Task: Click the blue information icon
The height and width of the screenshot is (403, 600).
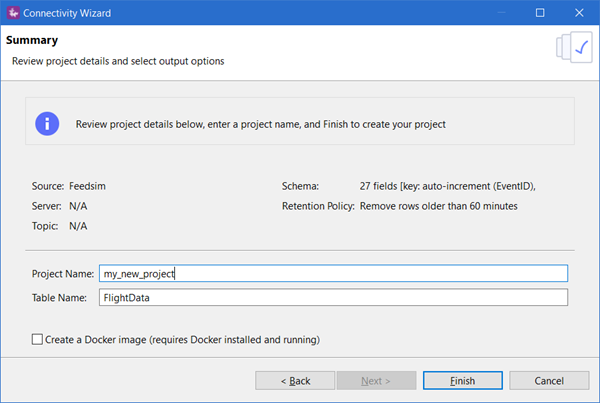Action: 47,124
